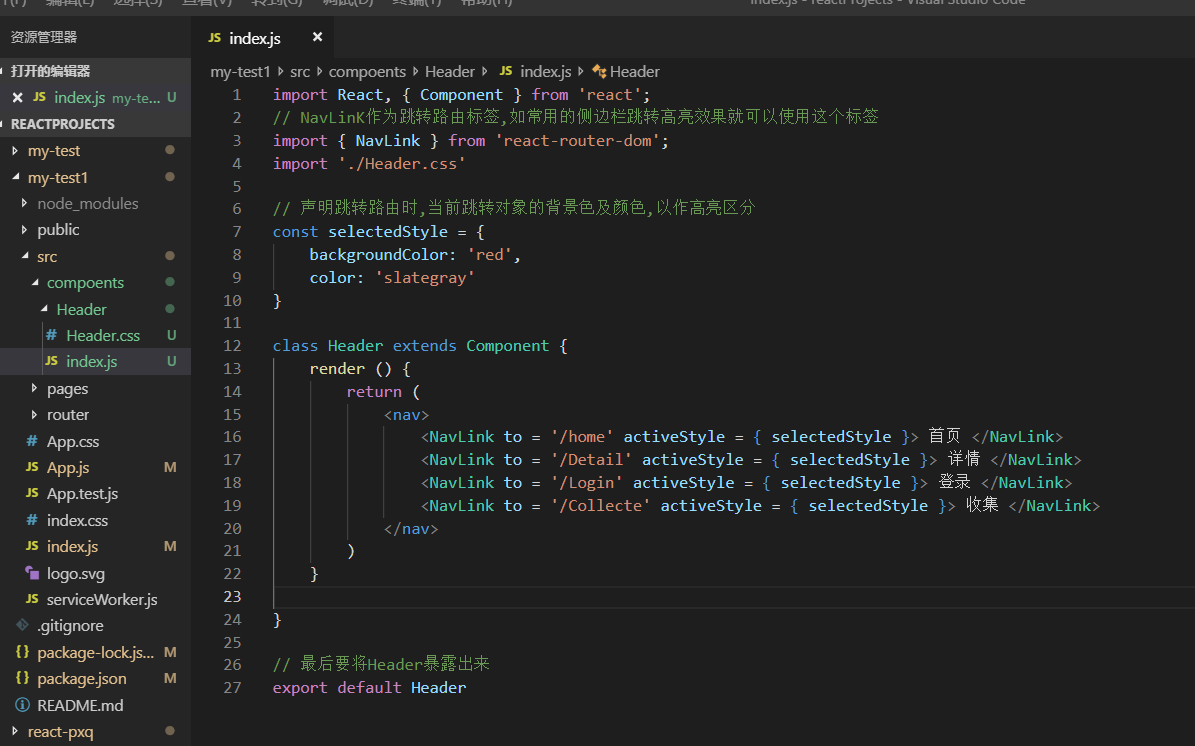Close the index.js editor tab
This screenshot has height=746, width=1195.
point(317,37)
